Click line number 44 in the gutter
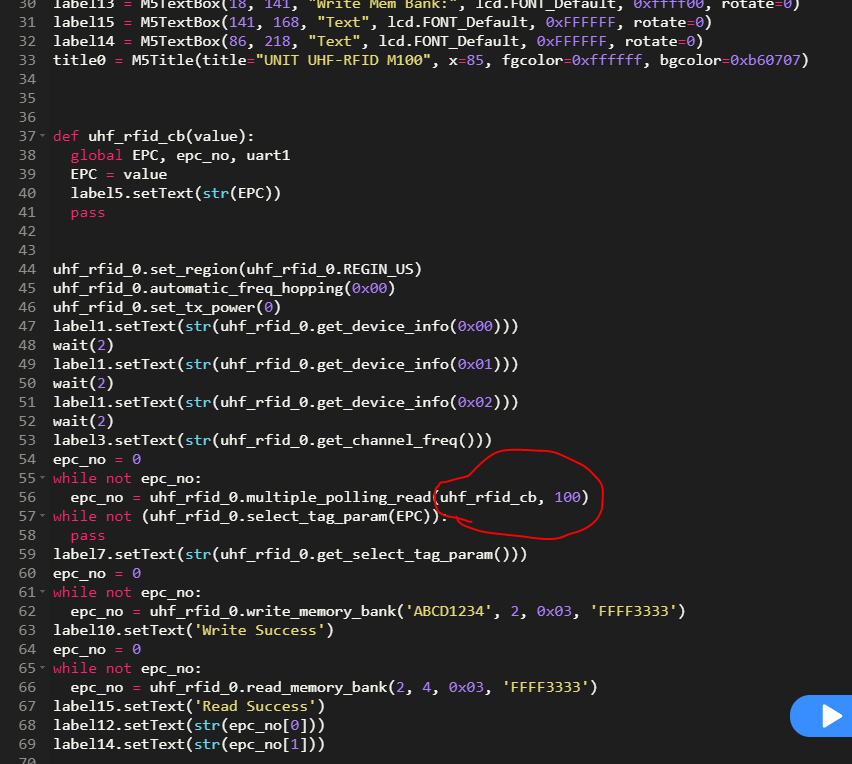This screenshot has height=764, width=852. pyautogui.click(x=27, y=269)
